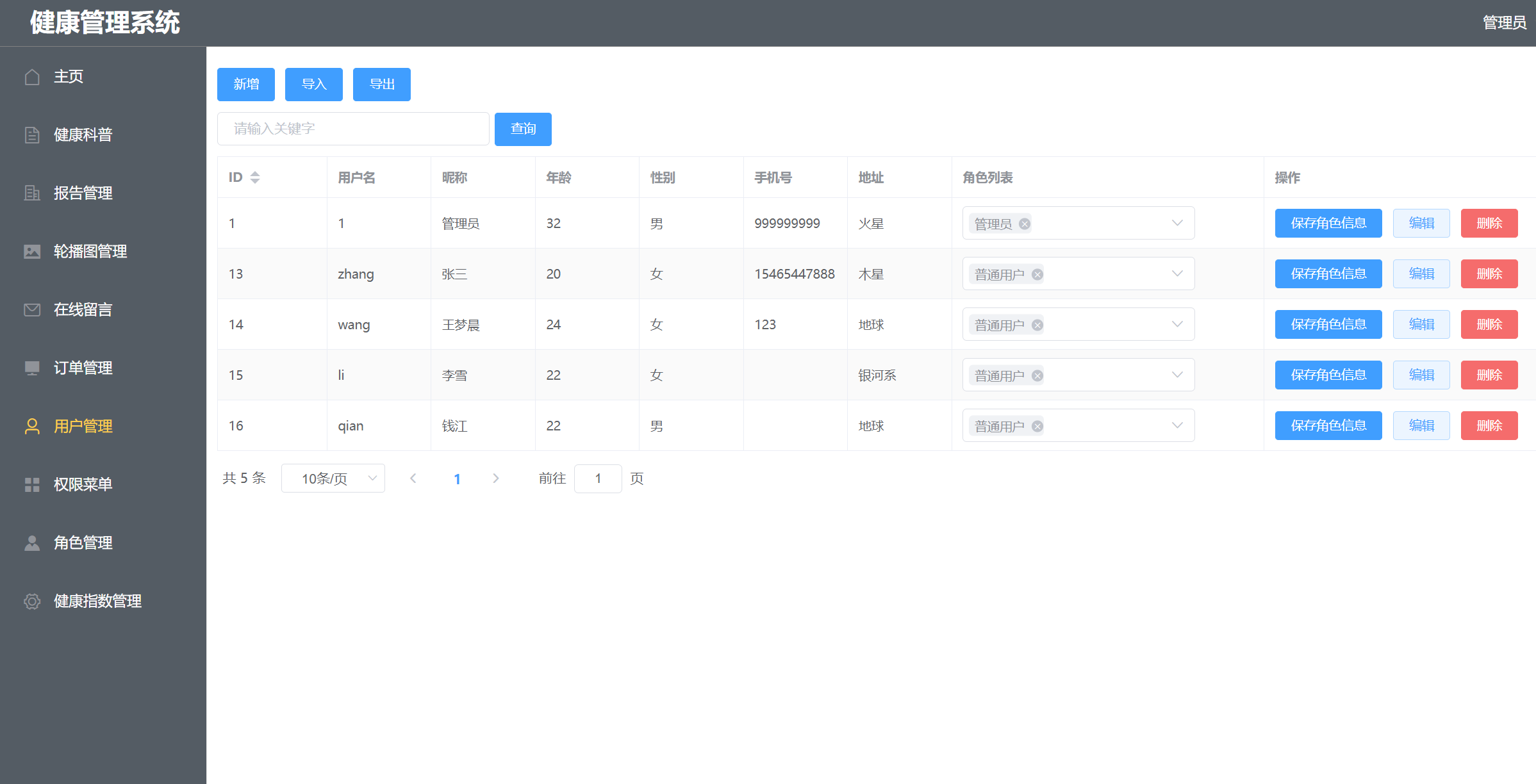Click the monitor icon beside 订单管理

point(32,368)
